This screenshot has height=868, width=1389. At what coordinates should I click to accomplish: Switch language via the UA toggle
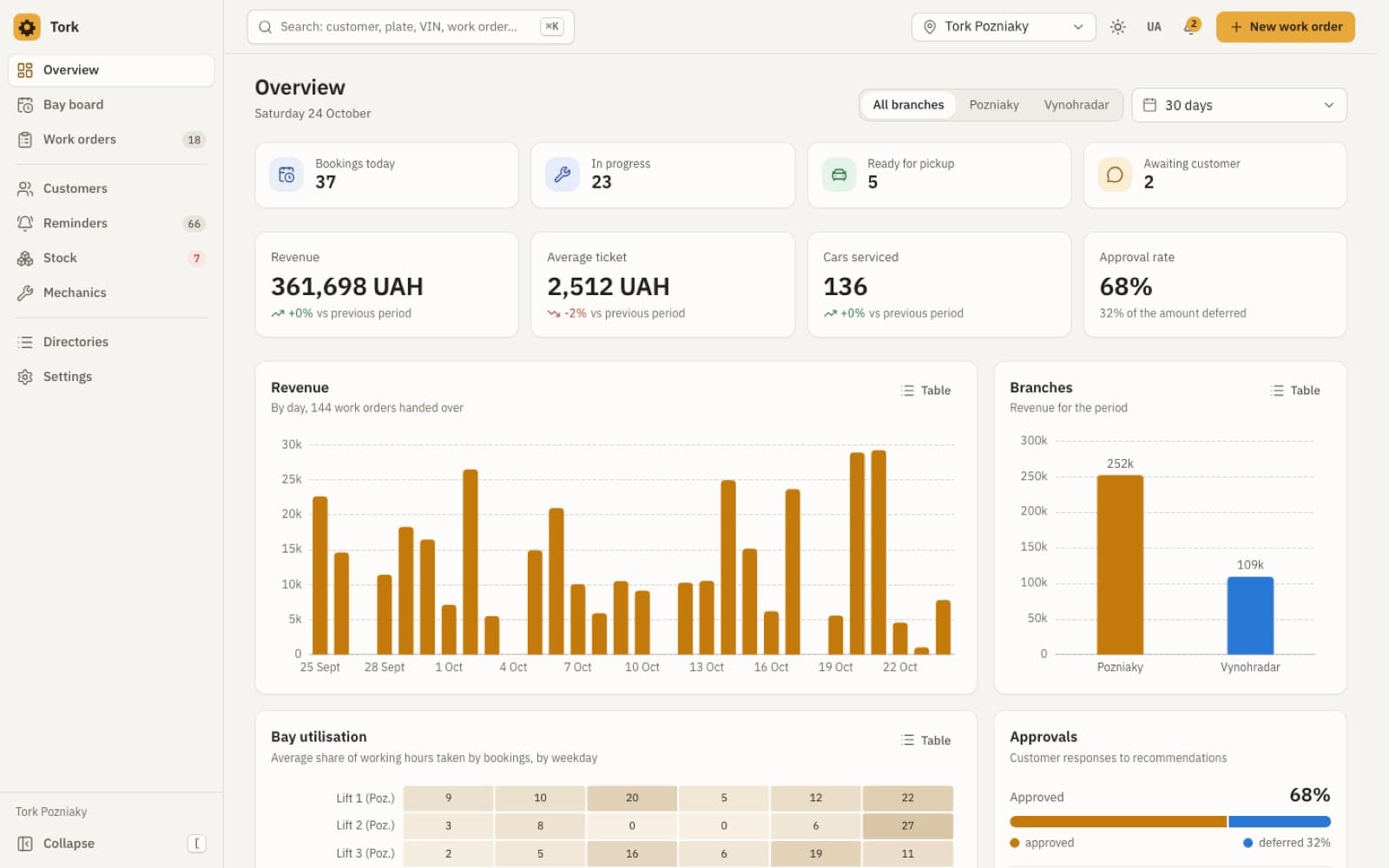pyautogui.click(x=1154, y=27)
